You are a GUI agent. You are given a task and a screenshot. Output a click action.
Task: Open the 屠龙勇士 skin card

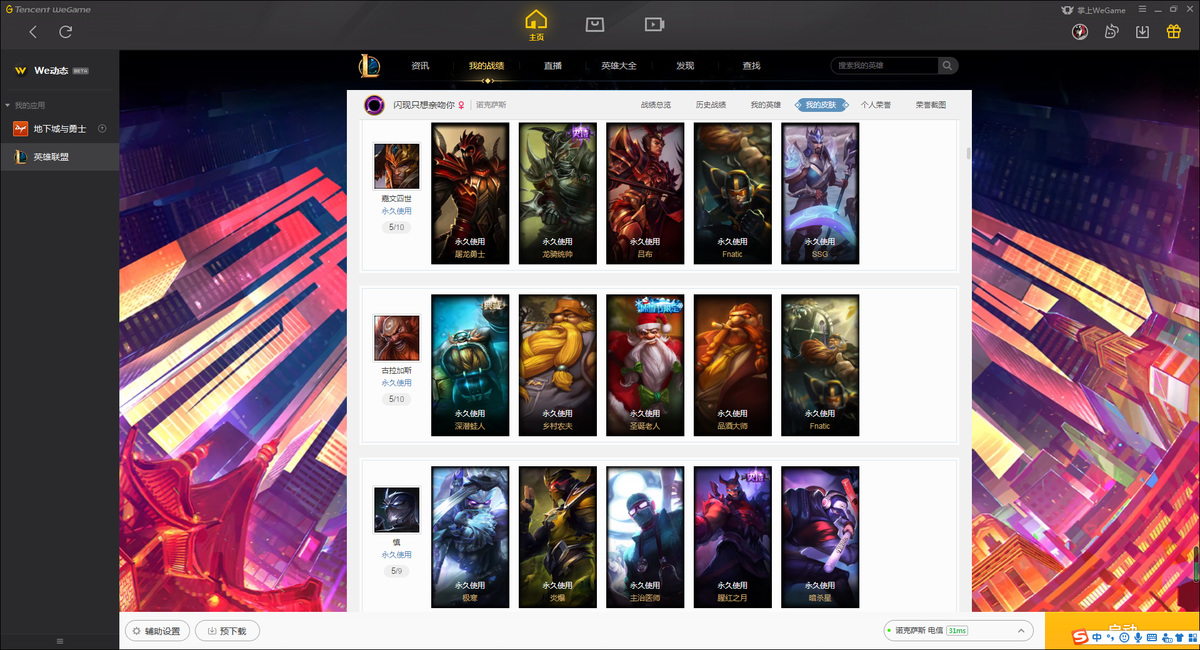tap(470, 194)
